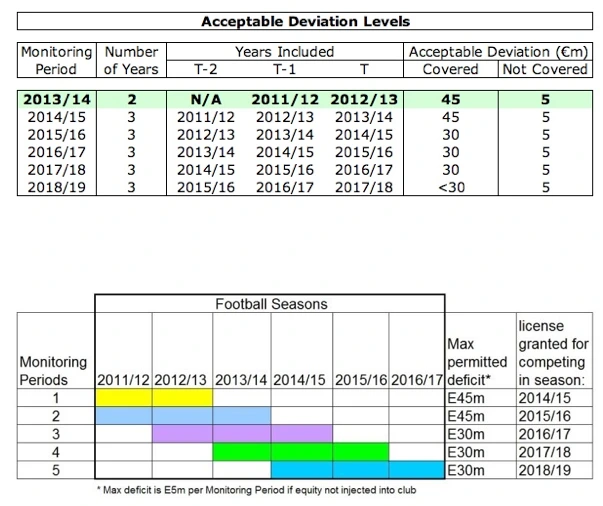Select the "Years Included" header
The image size is (603, 506).
click(x=285, y=52)
